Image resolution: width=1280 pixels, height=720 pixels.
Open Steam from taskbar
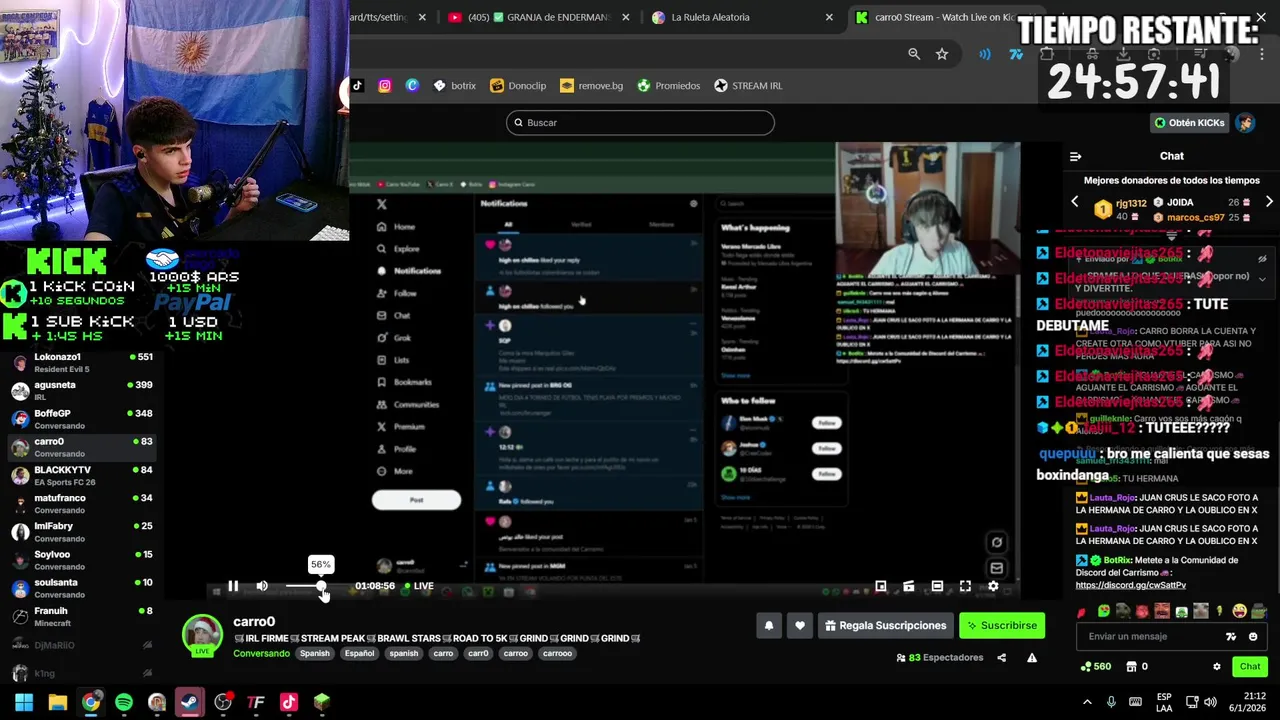tap(190, 702)
